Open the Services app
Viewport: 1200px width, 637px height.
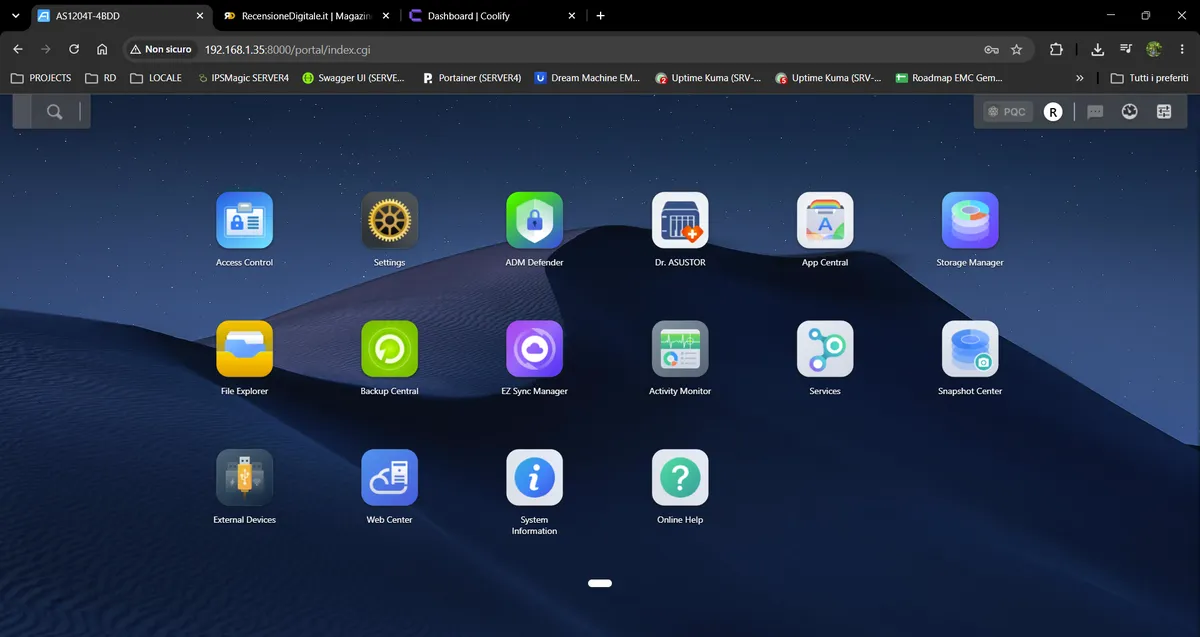point(825,349)
